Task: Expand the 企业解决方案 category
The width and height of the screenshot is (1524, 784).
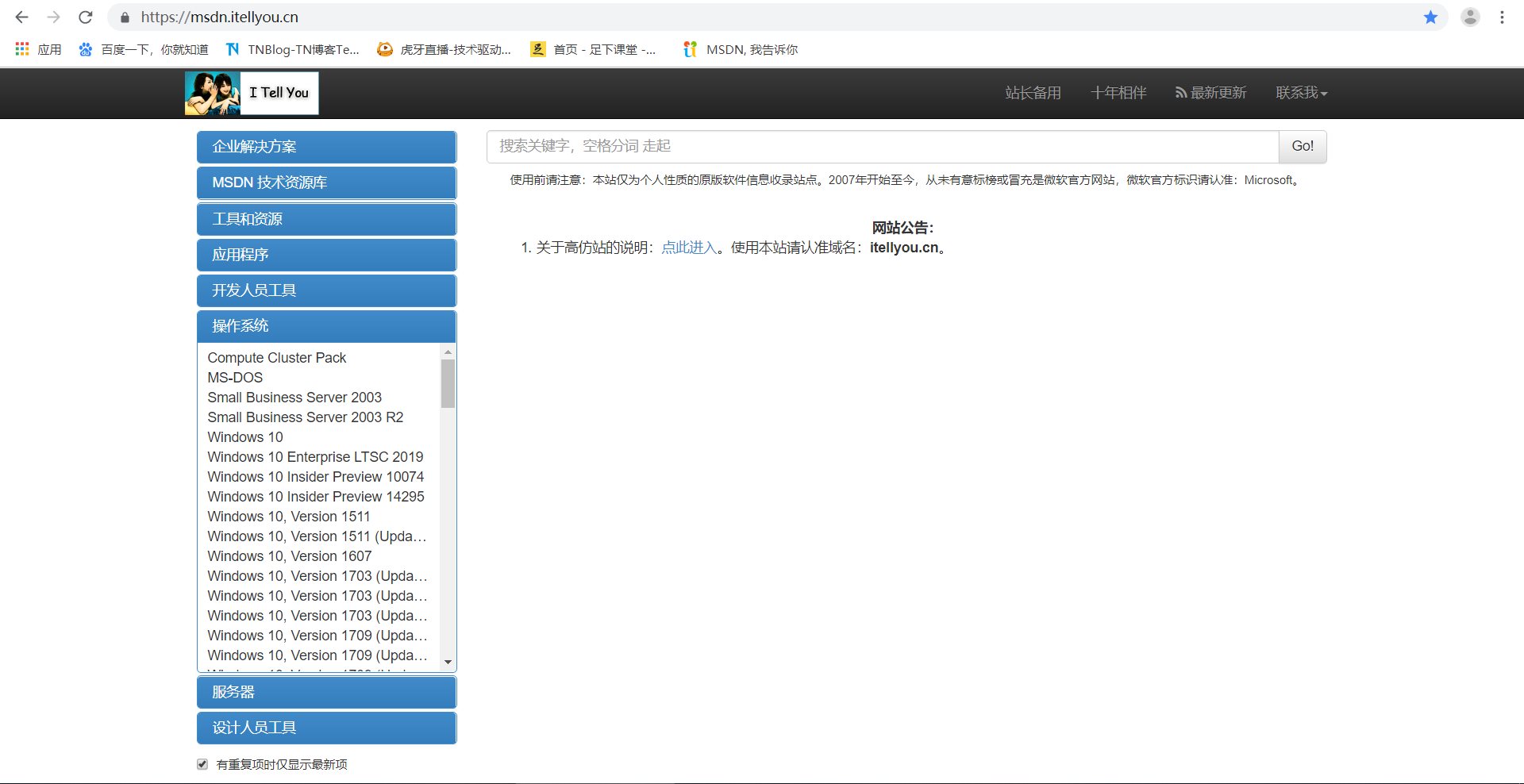Action: tap(326, 147)
